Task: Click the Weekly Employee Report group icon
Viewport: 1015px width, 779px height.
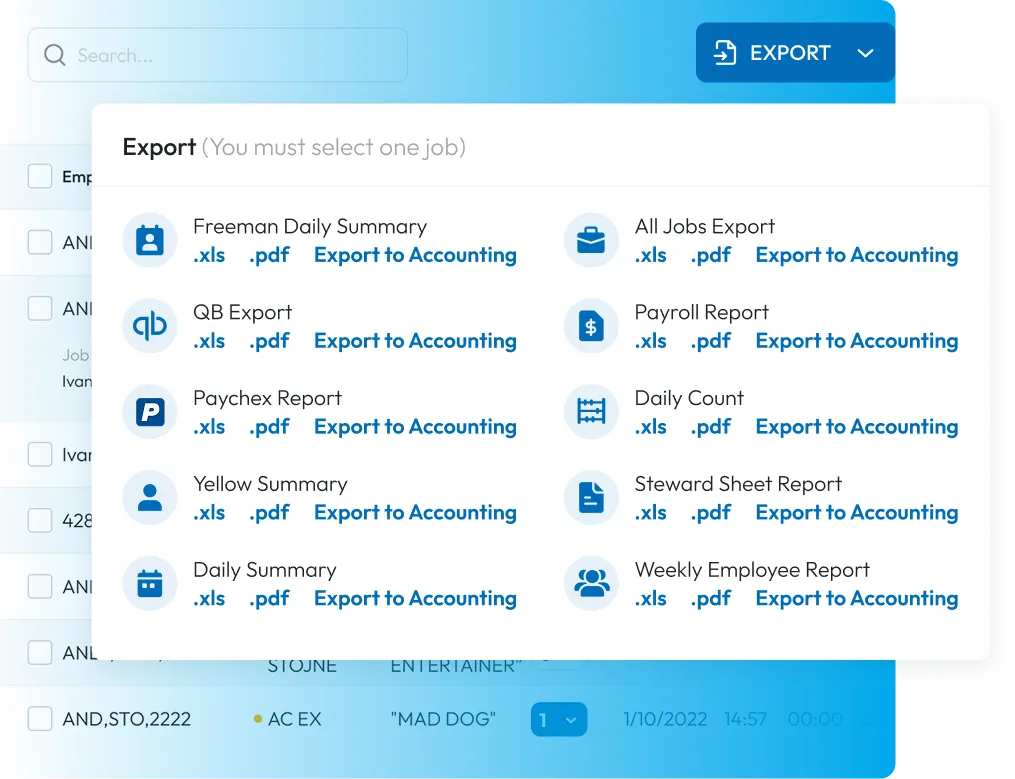Action: coord(591,584)
